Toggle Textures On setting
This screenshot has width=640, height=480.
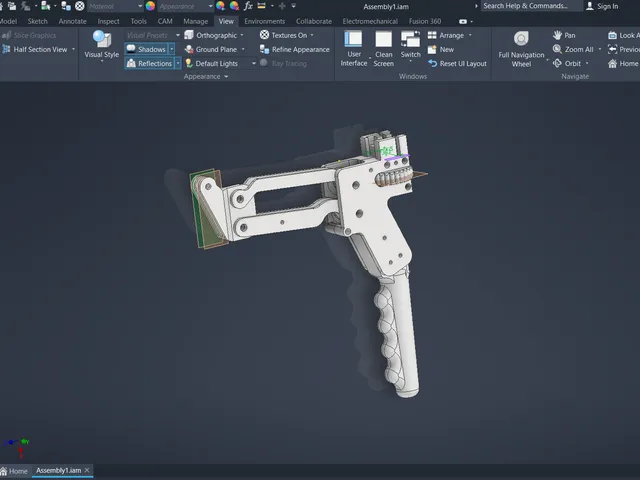pos(283,35)
